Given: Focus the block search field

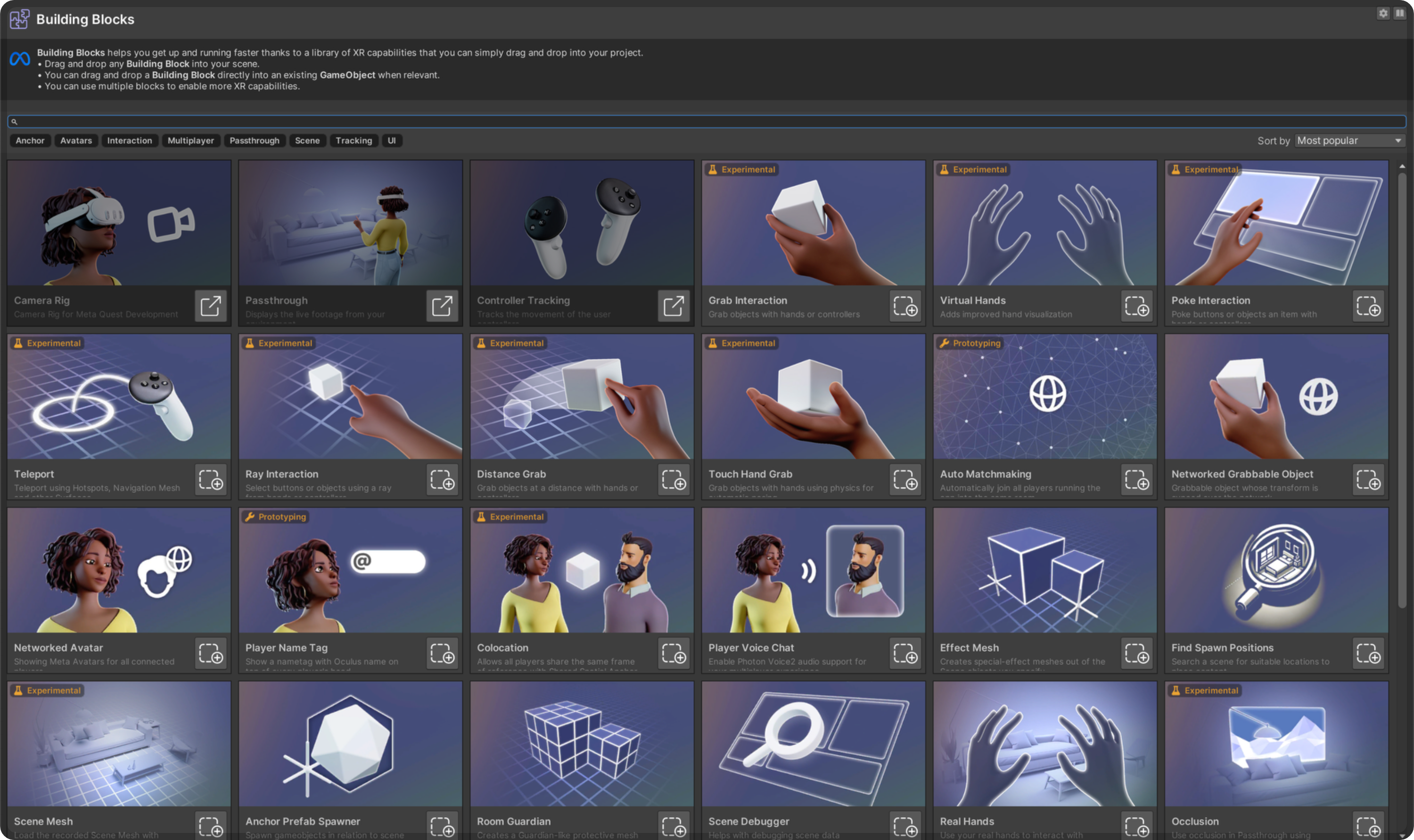Looking at the screenshot, I should (706, 122).
